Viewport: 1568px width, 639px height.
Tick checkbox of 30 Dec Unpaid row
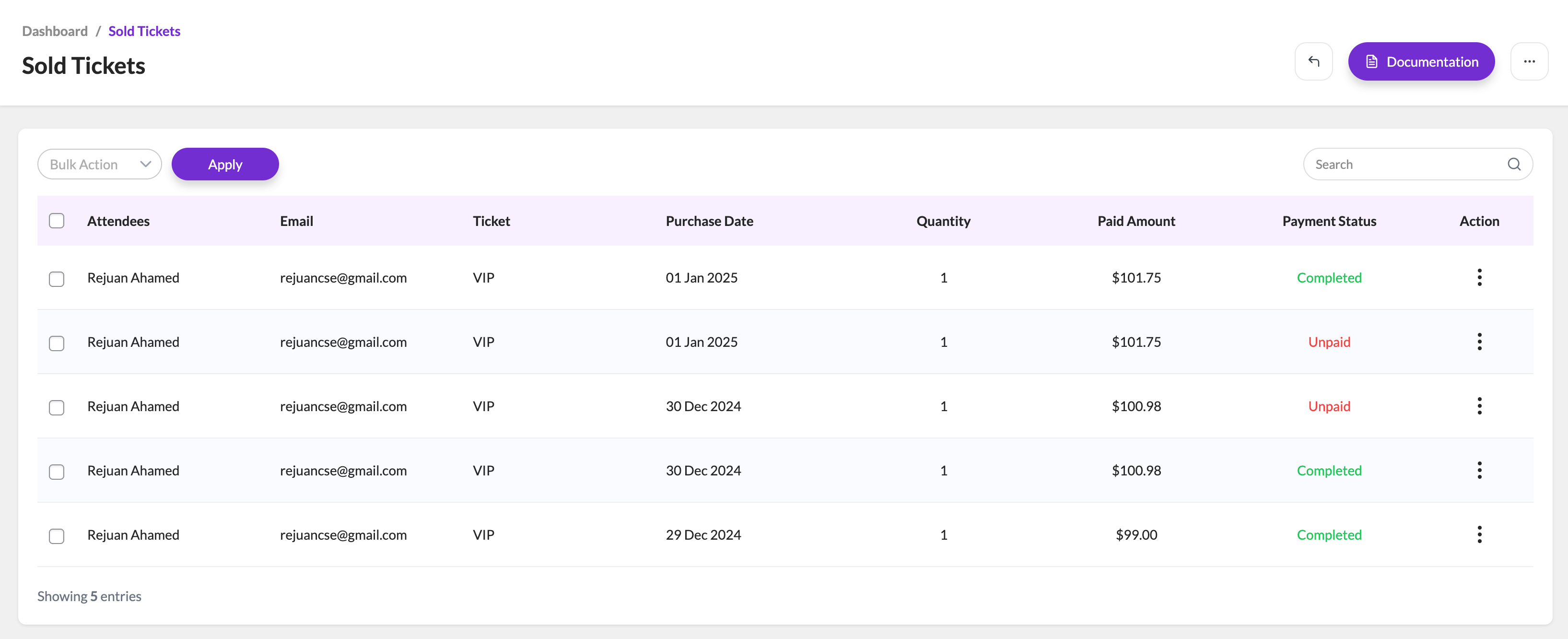pos(57,407)
